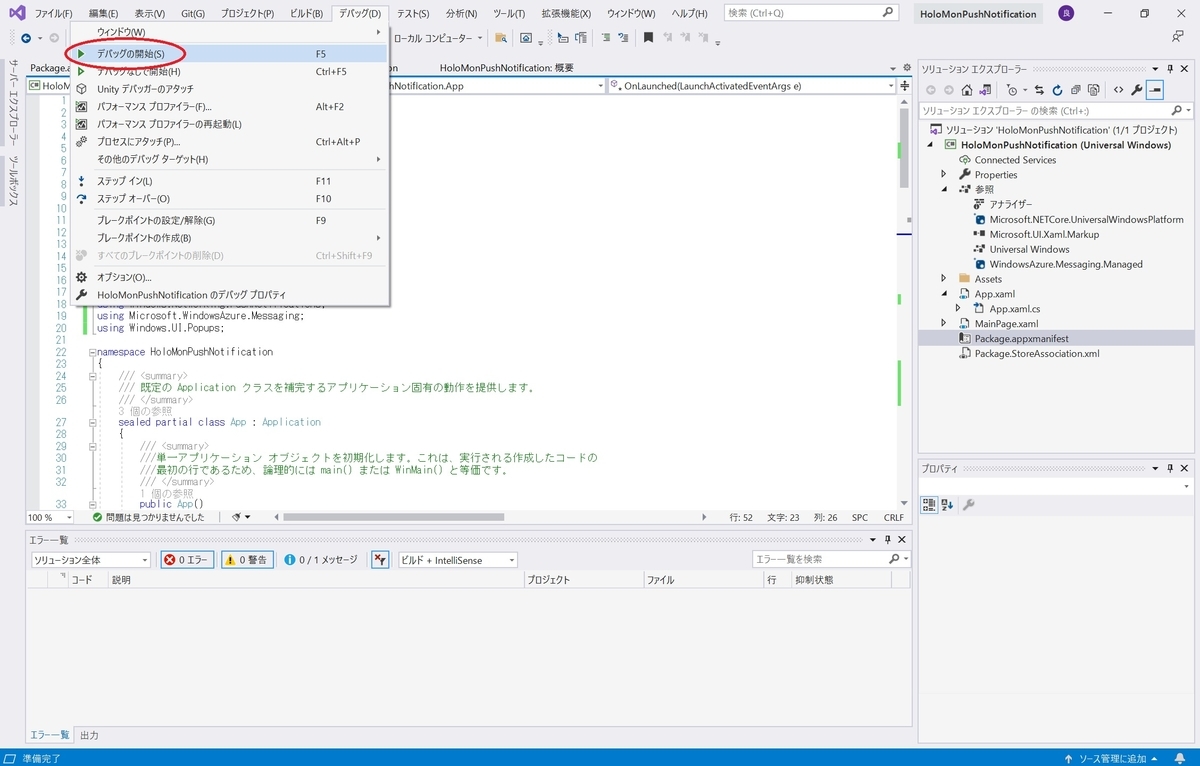Image resolution: width=1200 pixels, height=766 pixels.
Task: Choose ブレークポイントの設定/解除
Action: coord(229,220)
